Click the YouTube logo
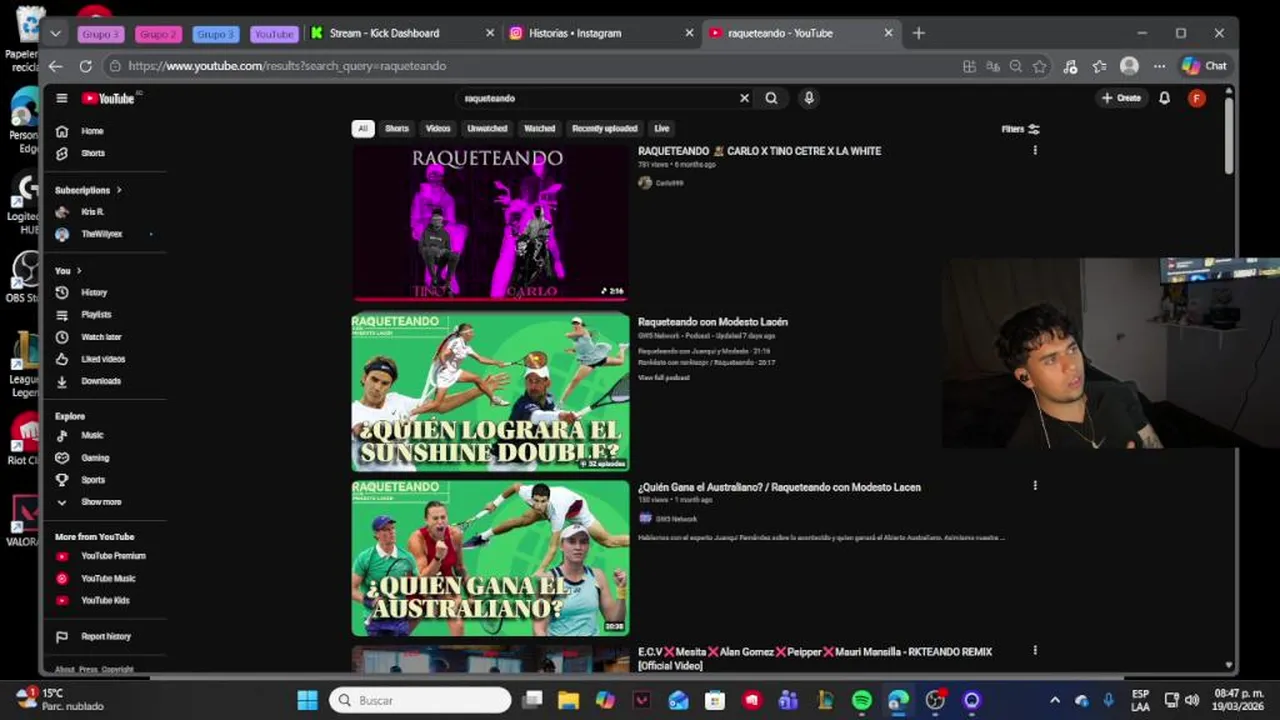This screenshot has width=1280, height=720. (108, 98)
